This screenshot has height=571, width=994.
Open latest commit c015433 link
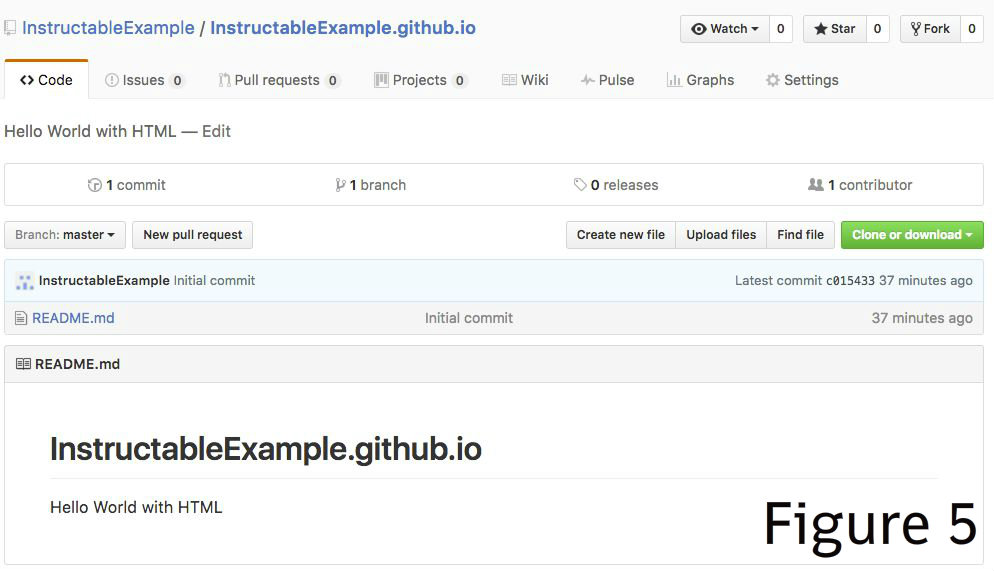click(849, 281)
